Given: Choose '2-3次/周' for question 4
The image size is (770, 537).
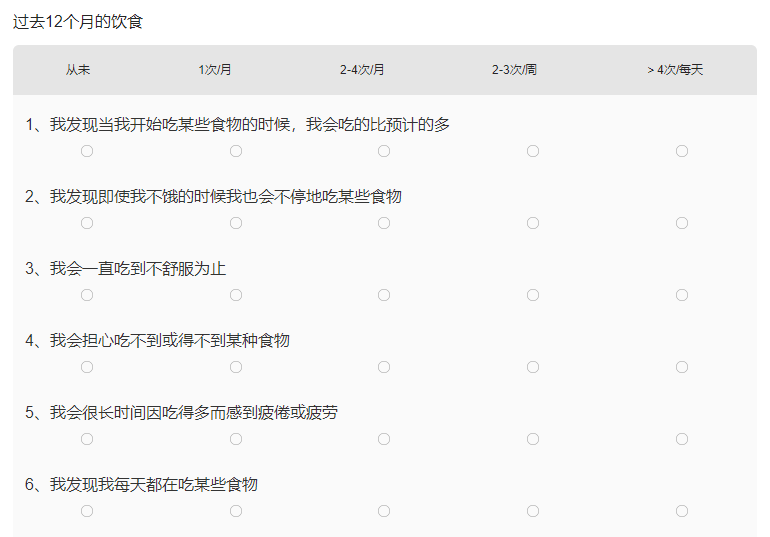Looking at the screenshot, I should pos(533,367).
